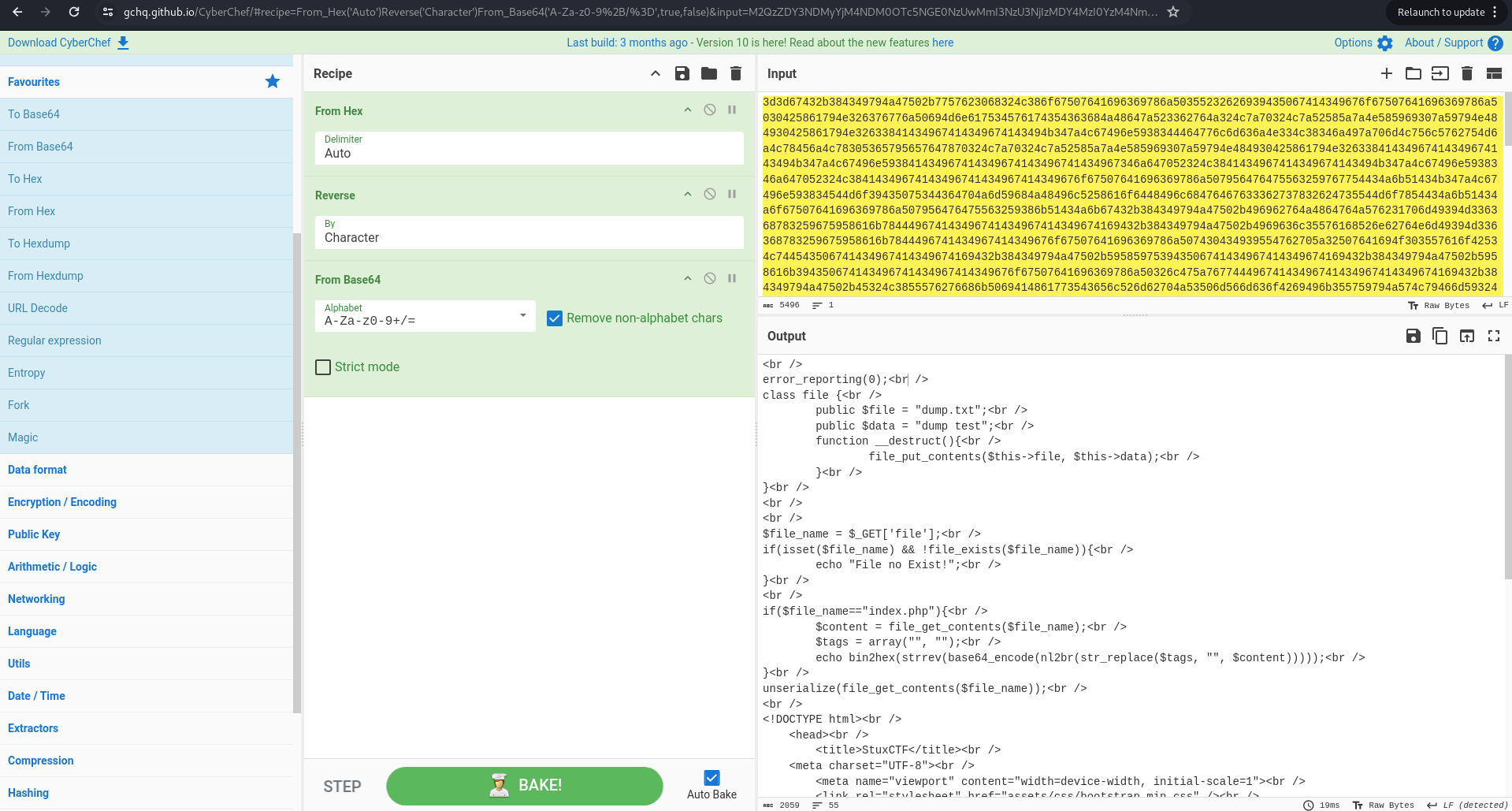Screen dimensions: 1512x811
Task: Enable Strict mode checkbox
Action: tap(323, 367)
